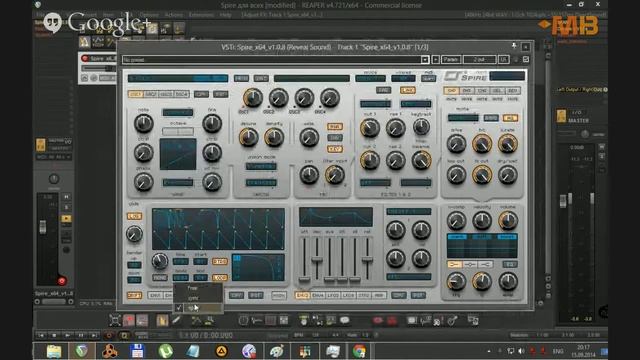Adjust the envelope decay fader
Image resolution: width=640 pixels, height=360 pixels.
pos(317,259)
